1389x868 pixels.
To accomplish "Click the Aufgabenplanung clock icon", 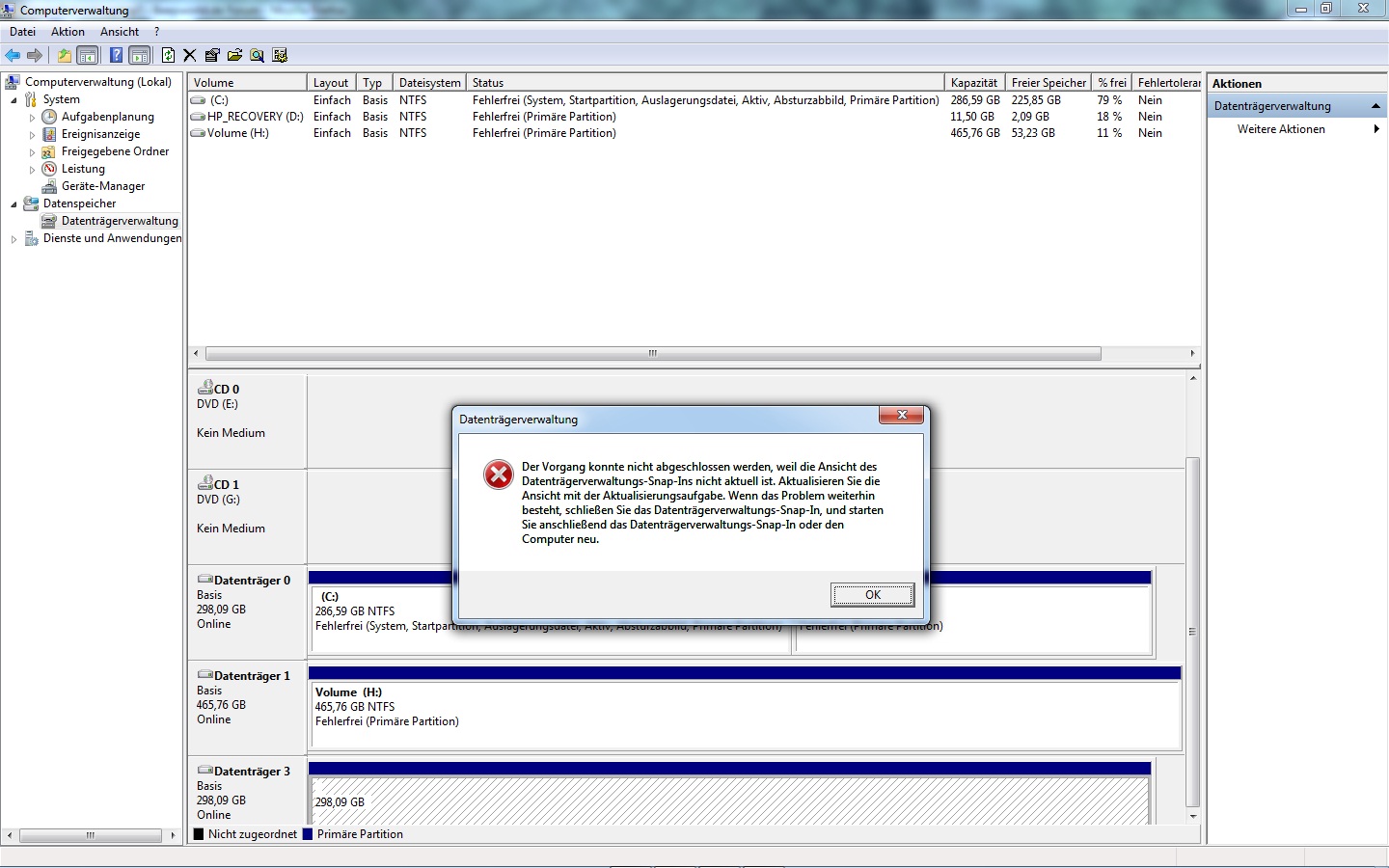I will click(49, 117).
